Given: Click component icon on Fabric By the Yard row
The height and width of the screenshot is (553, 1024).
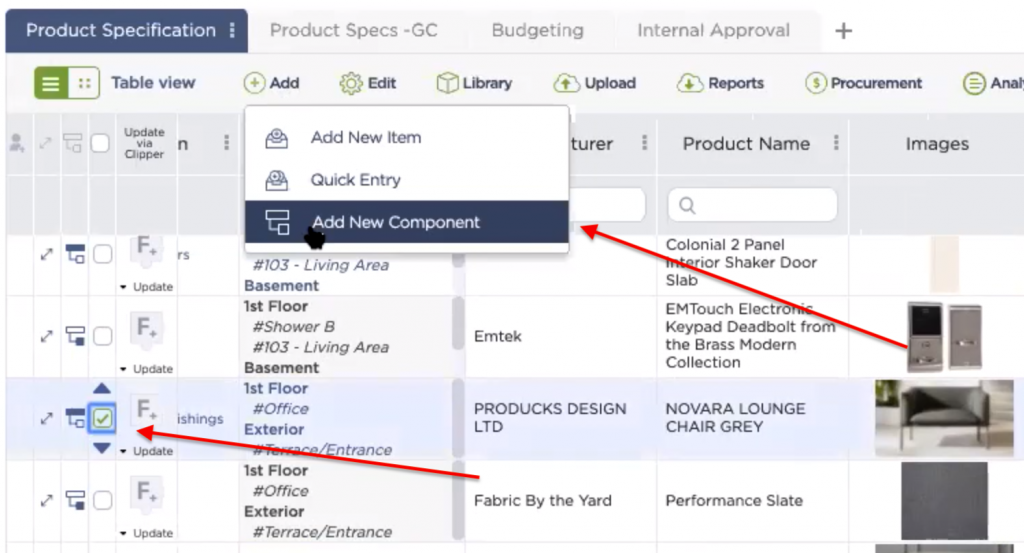Looking at the screenshot, I should 75,501.
